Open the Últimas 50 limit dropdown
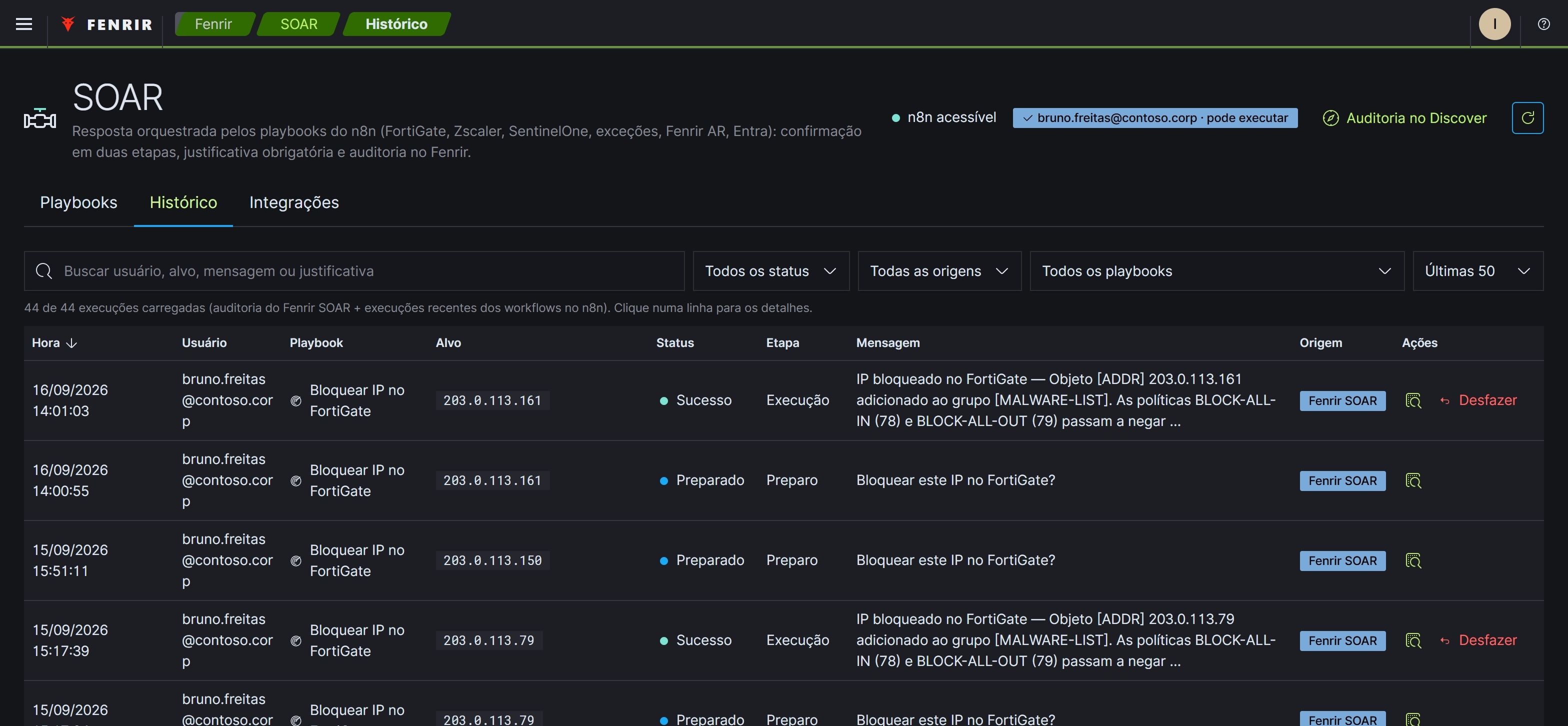The image size is (1568, 726). click(1477, 271)
